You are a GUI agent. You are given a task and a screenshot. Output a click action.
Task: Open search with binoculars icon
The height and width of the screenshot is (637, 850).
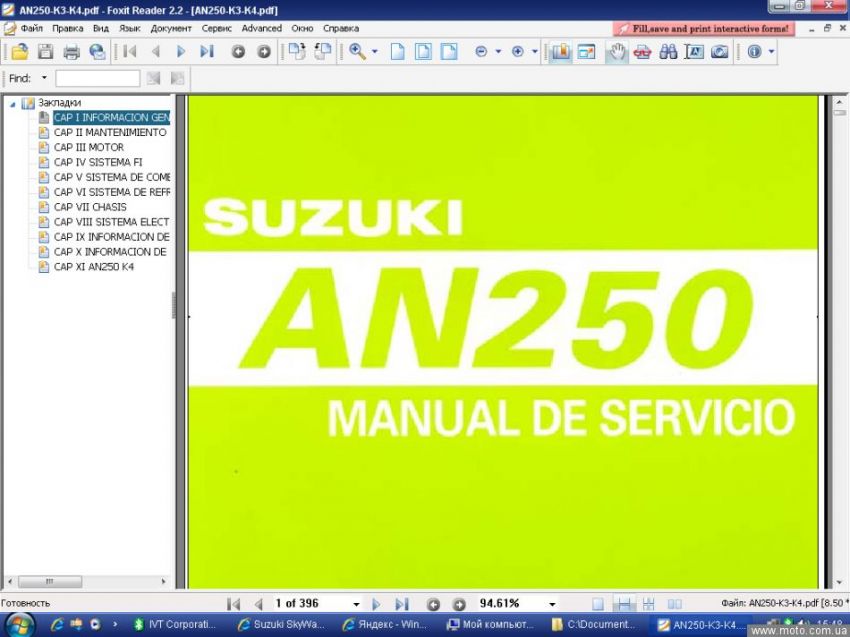pyautogui.click(x=668, y=52)
